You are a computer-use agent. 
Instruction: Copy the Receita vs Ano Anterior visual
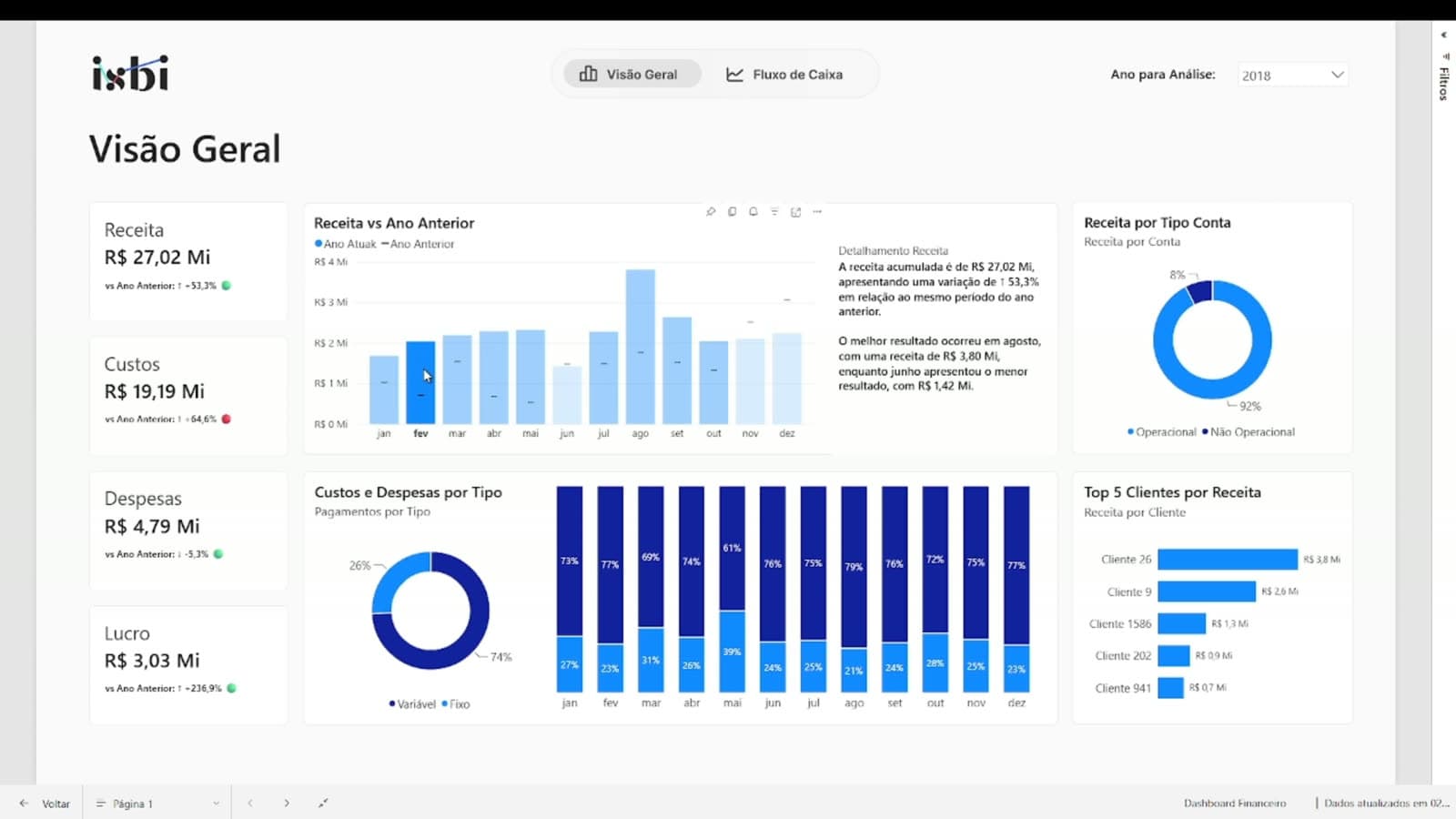click(x=732, y=212)
